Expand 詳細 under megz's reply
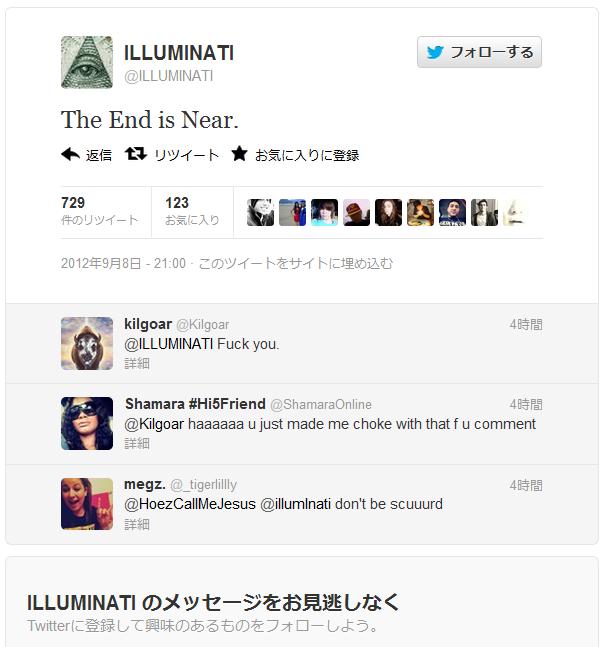The height and width of the screenshot is (647, 605). (x=137, y=524)
